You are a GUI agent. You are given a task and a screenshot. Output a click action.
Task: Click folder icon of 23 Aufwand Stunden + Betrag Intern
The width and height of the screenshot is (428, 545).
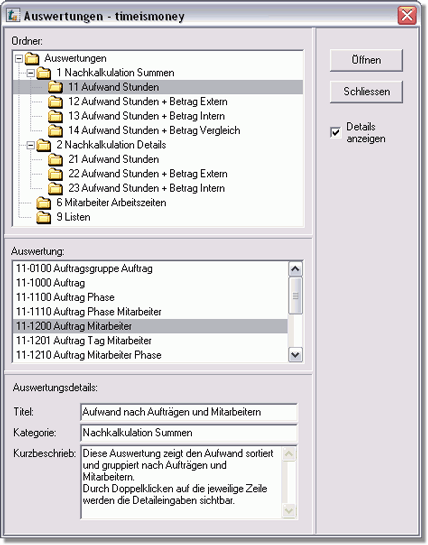pyautogui.click(x=55, y=188)
